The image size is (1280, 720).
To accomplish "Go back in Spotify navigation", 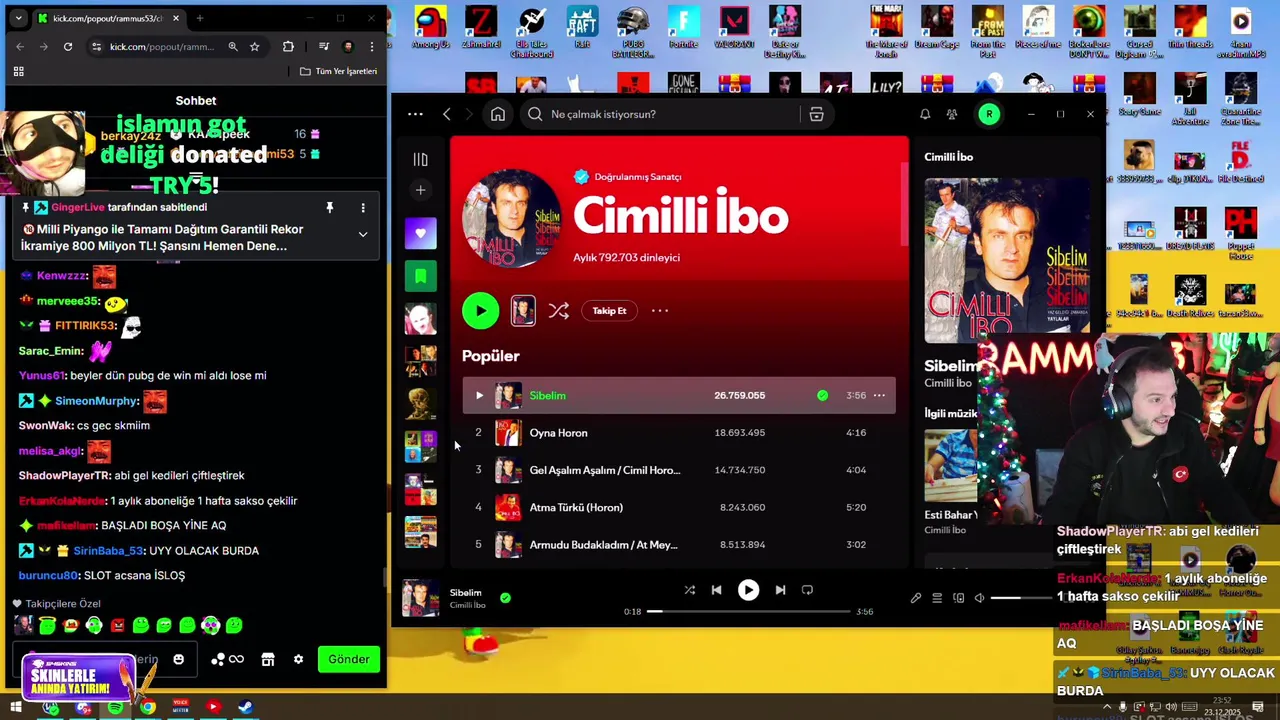I will (447, 114).
